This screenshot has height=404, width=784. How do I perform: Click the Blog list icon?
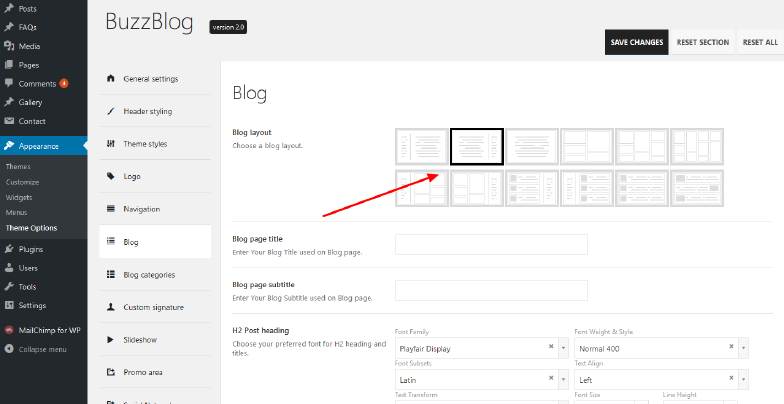(111, 242)
